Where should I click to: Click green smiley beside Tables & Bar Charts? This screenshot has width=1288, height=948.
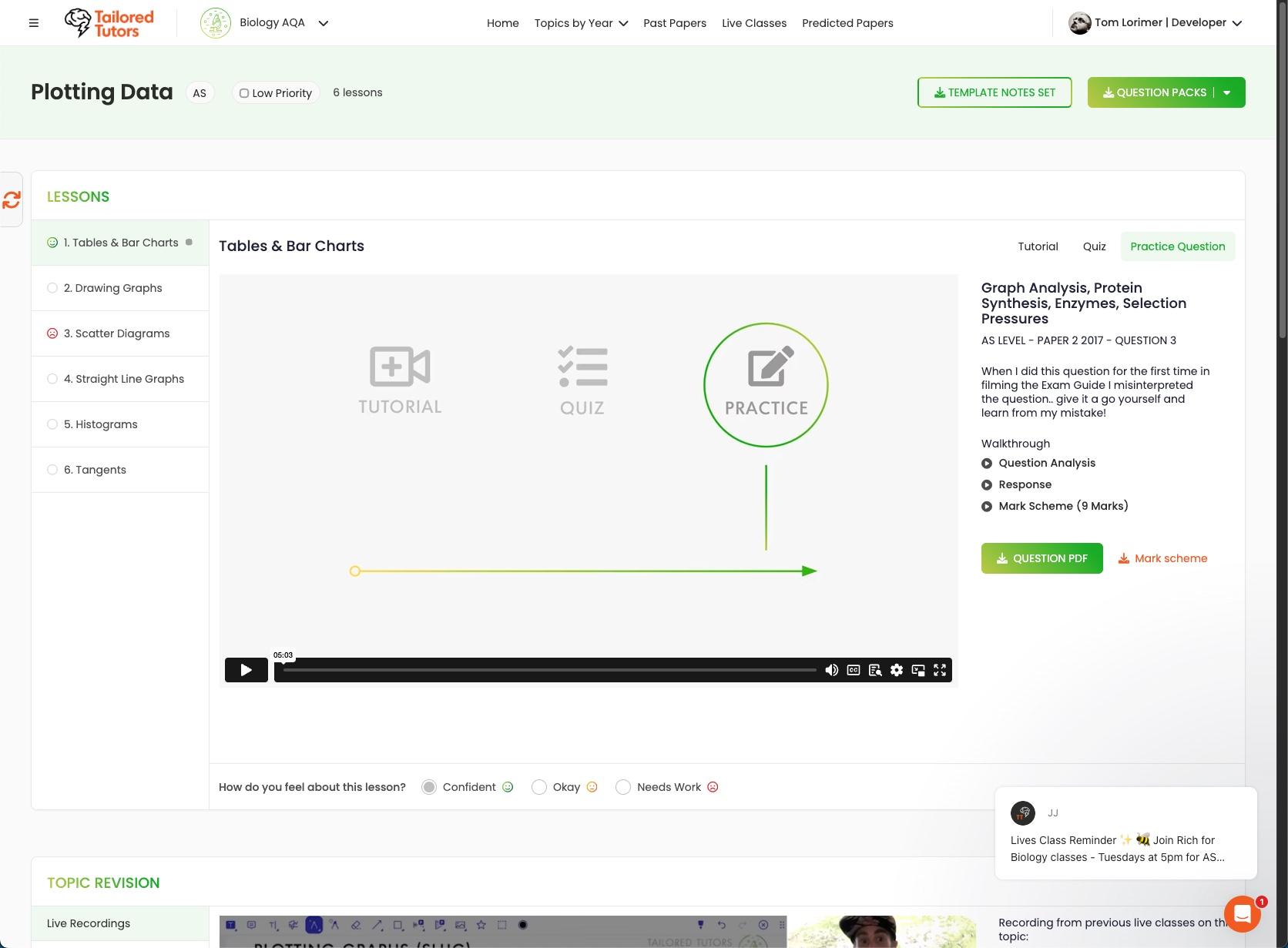point(52,243)
